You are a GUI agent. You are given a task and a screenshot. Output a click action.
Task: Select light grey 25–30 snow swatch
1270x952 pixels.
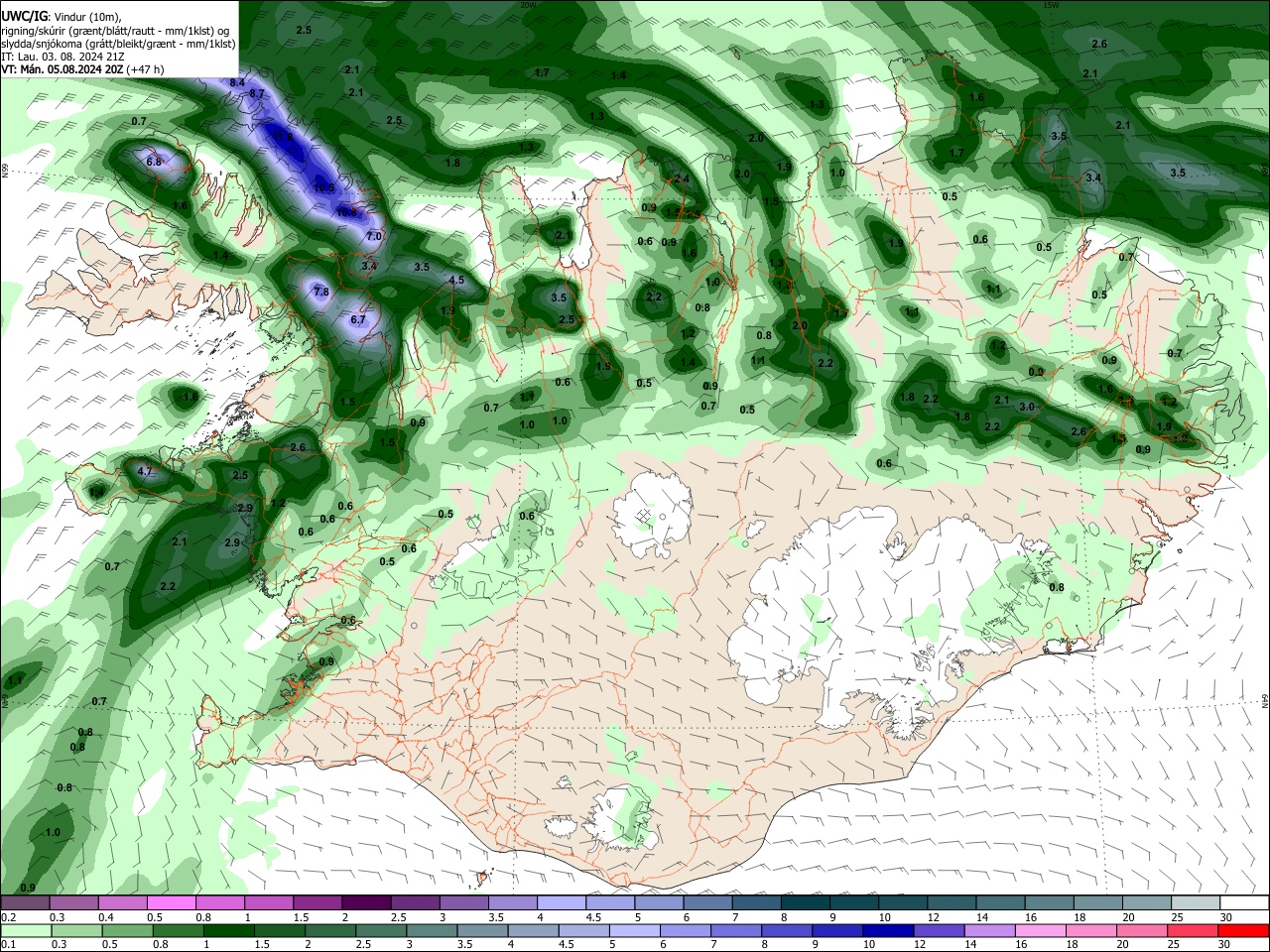1195,903
